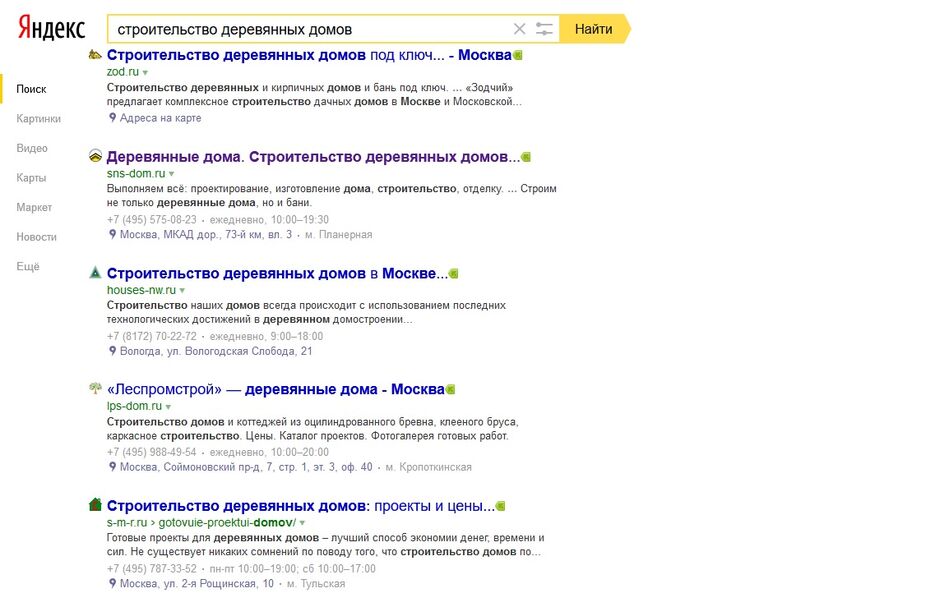Open result Деревянные дома. Строительство деревянных домов
935x593 pixels.
313,157
